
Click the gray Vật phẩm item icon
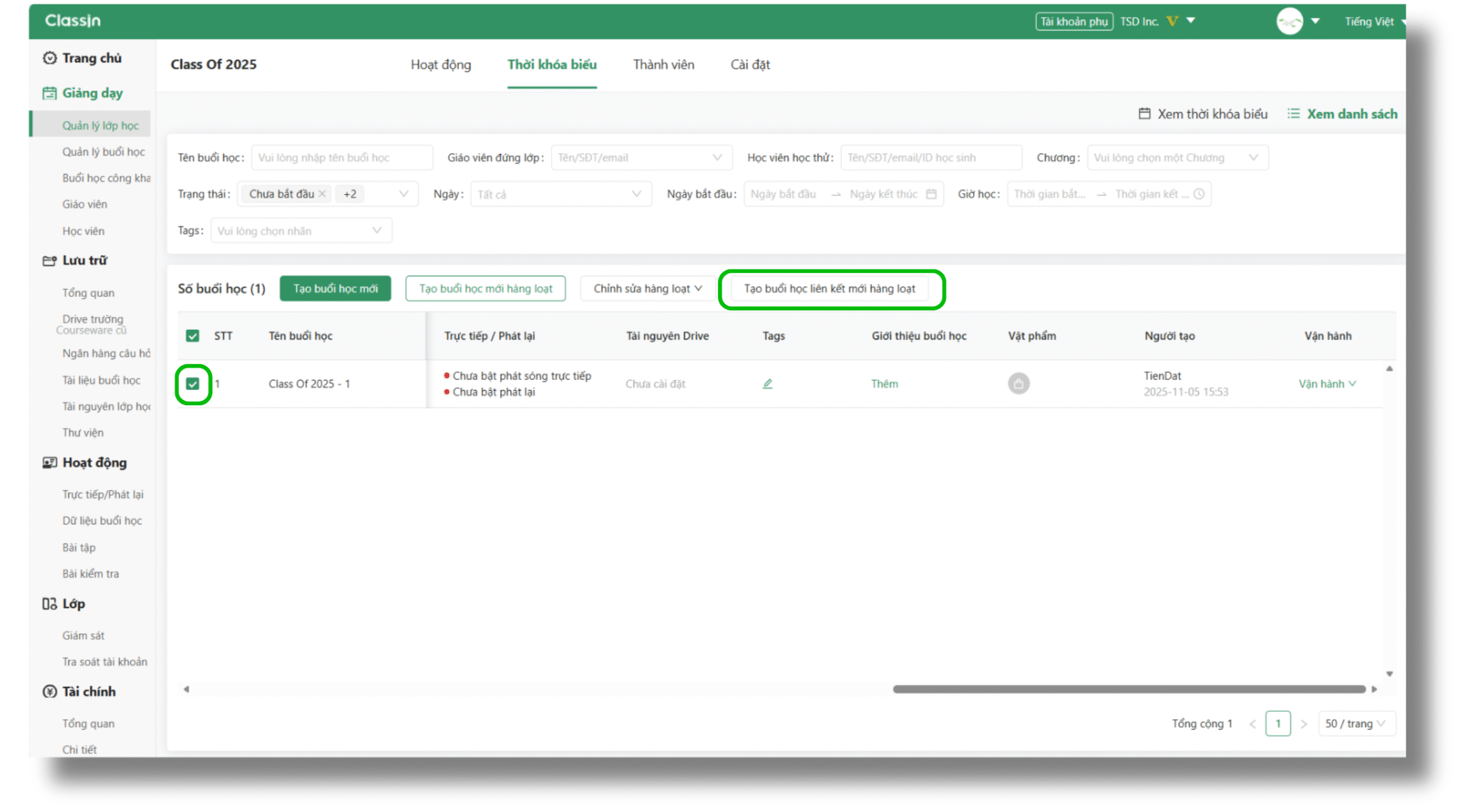pos(1018,383)
